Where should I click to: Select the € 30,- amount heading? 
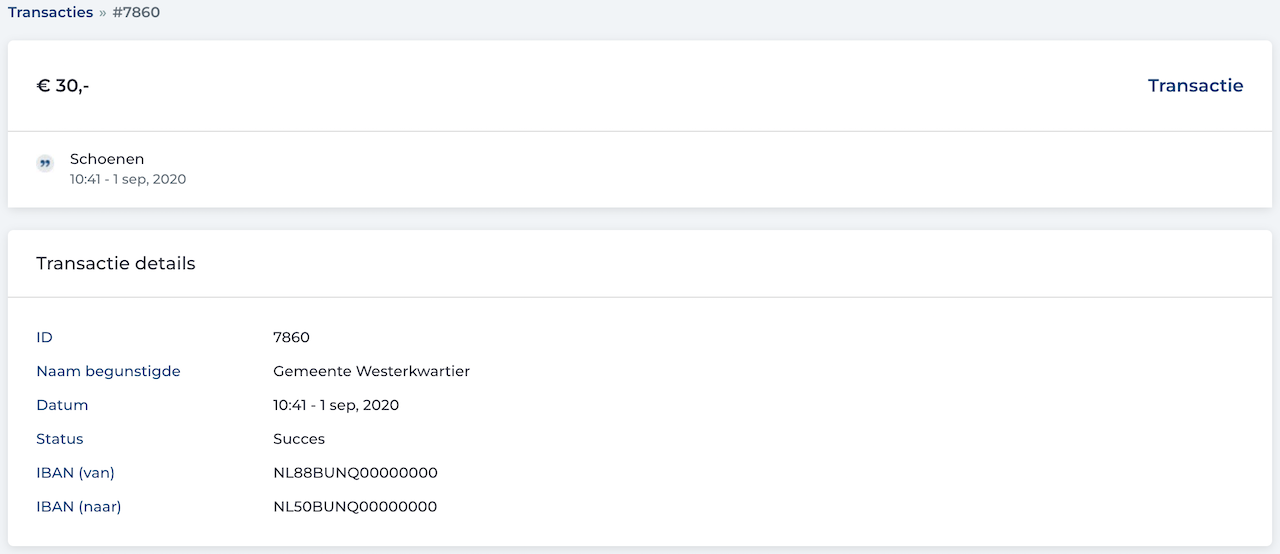pos(63,86)
